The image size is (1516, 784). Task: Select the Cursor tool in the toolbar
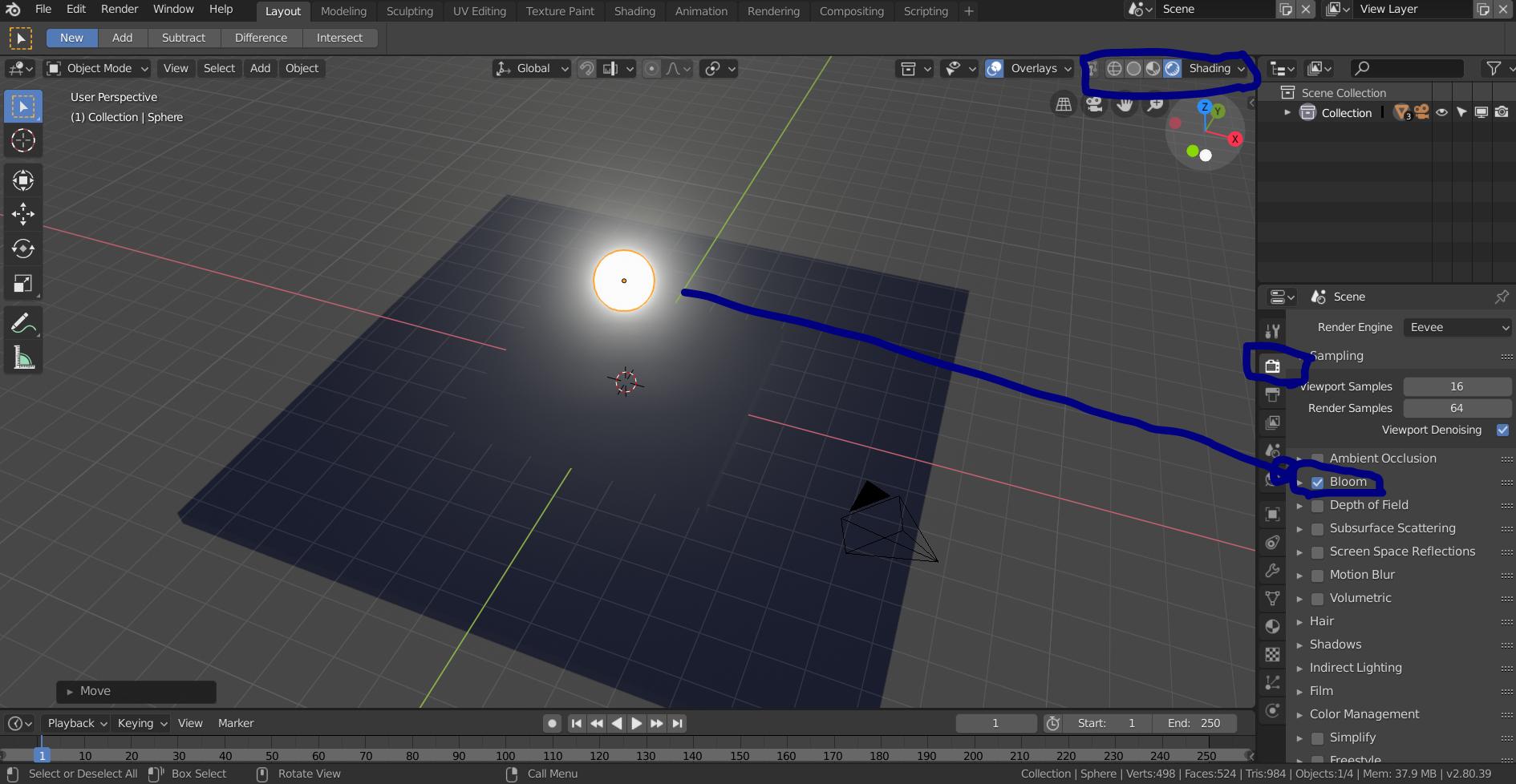[22, 141]
